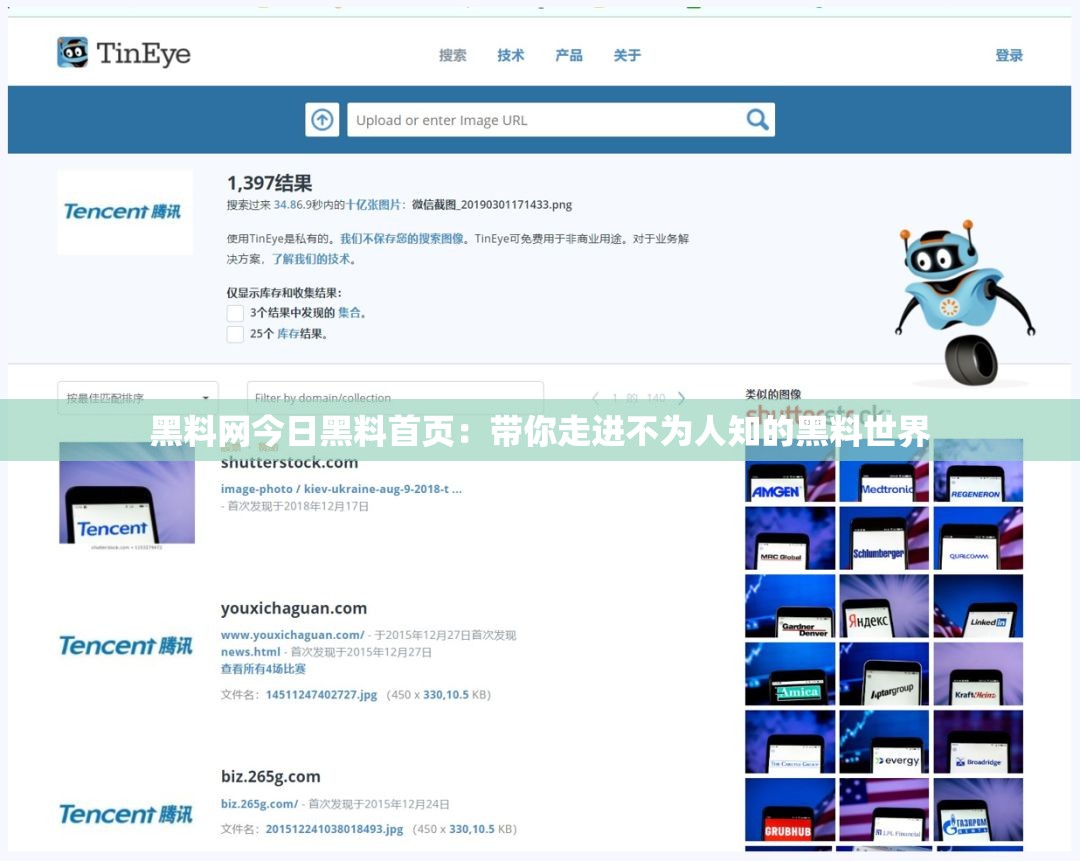Screen dimensions: 1080x861
Task: Open the Яндекс similar image thumbnail
Action: pyautogui.click(x=884, y=606)
